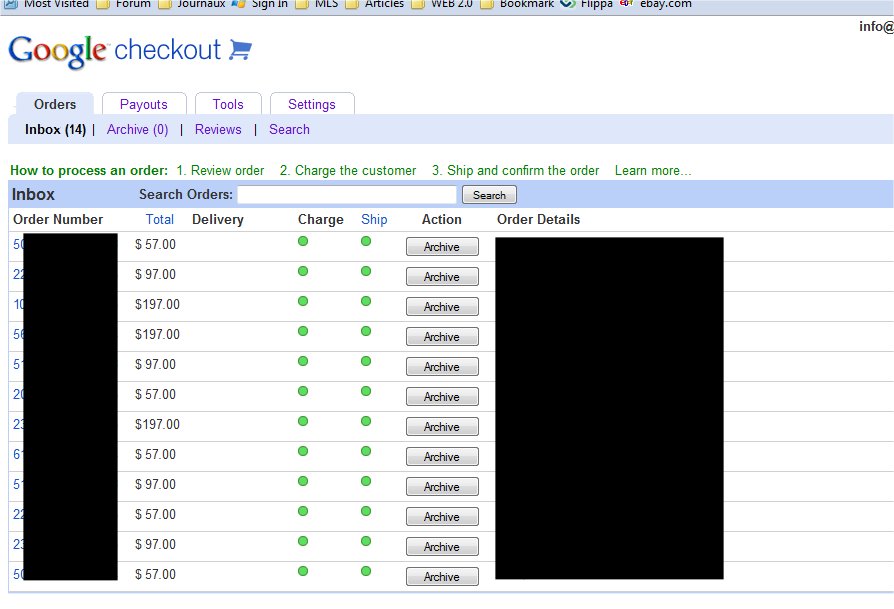Click the Learn more... link
The width and height of the screenshot is (894, 609).
653,170
